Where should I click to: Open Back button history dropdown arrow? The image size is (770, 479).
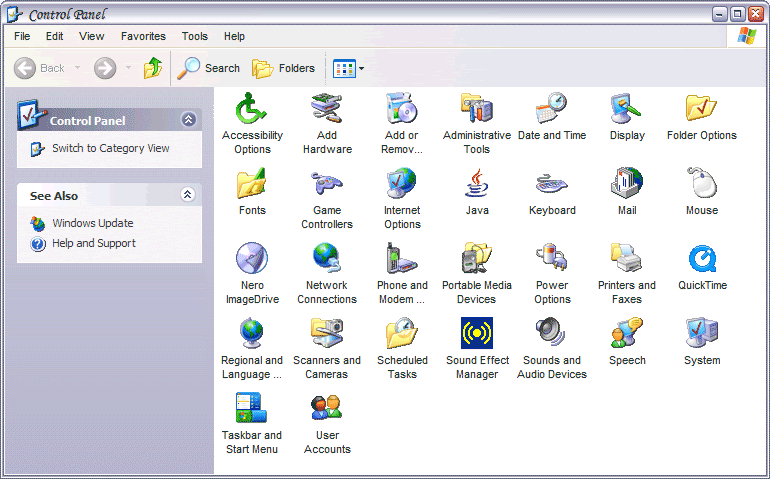(78, 68)
